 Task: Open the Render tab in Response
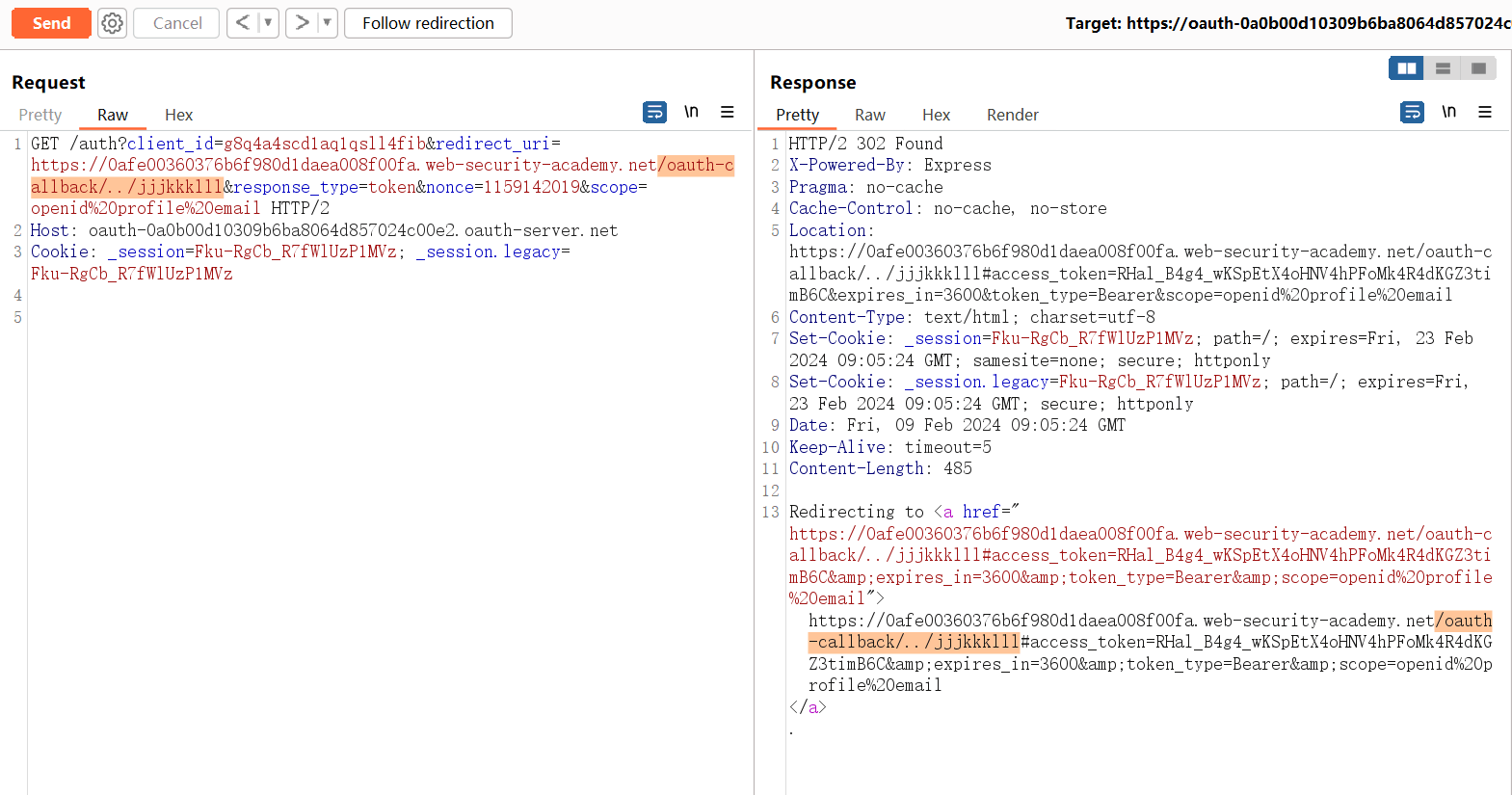[x=1012, y=115]
